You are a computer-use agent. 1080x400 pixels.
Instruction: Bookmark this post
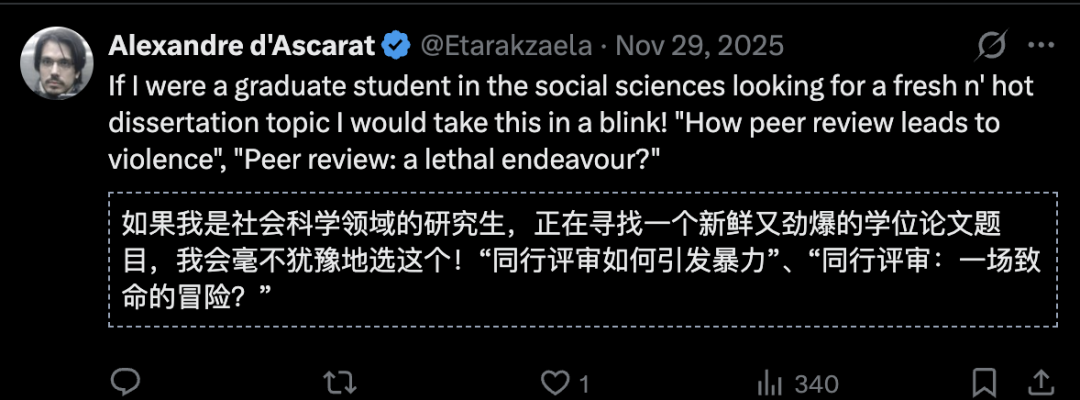pyautogui.click(x=984, y=382)
